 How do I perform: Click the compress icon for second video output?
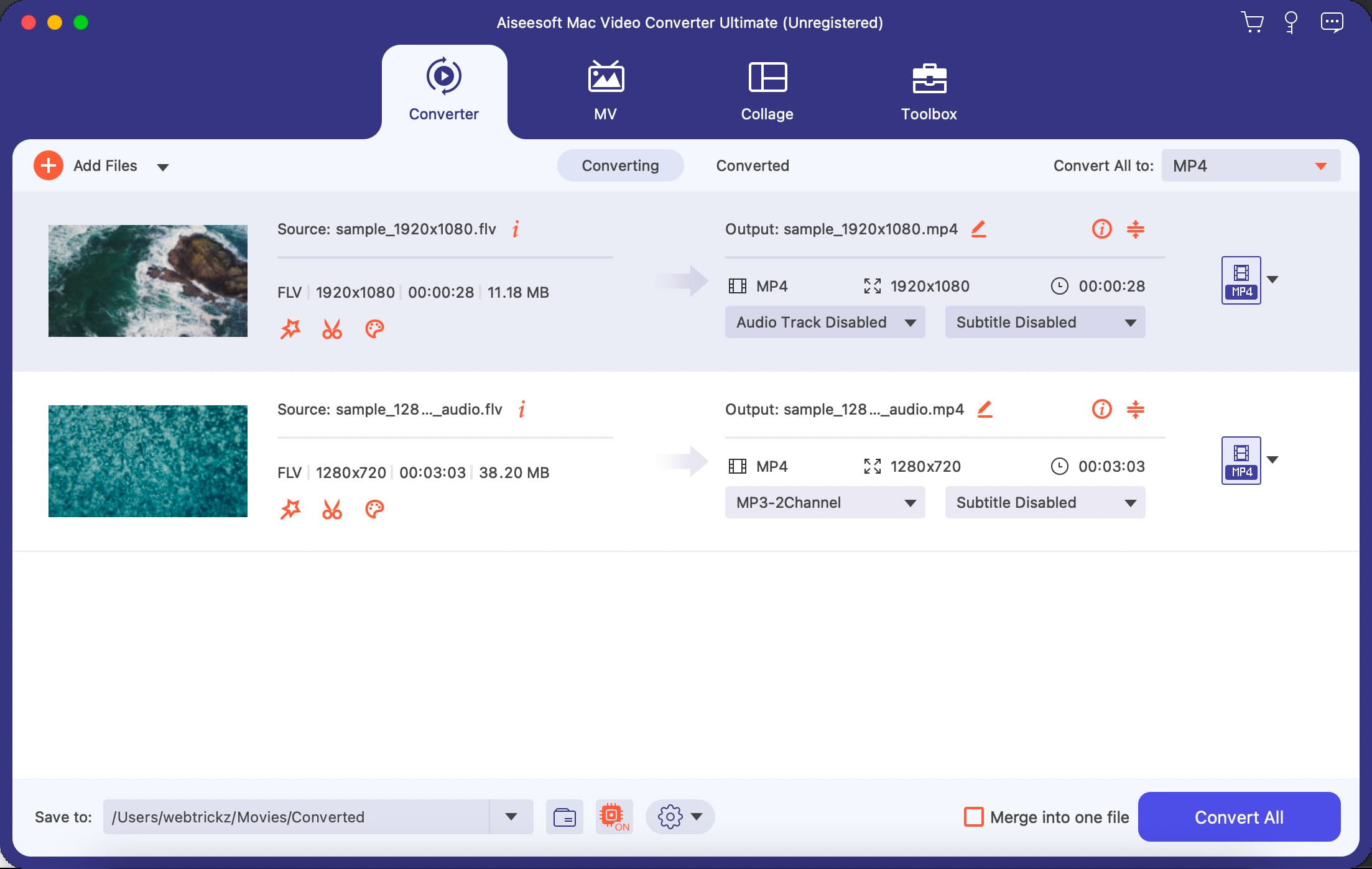click(1135, 410)
